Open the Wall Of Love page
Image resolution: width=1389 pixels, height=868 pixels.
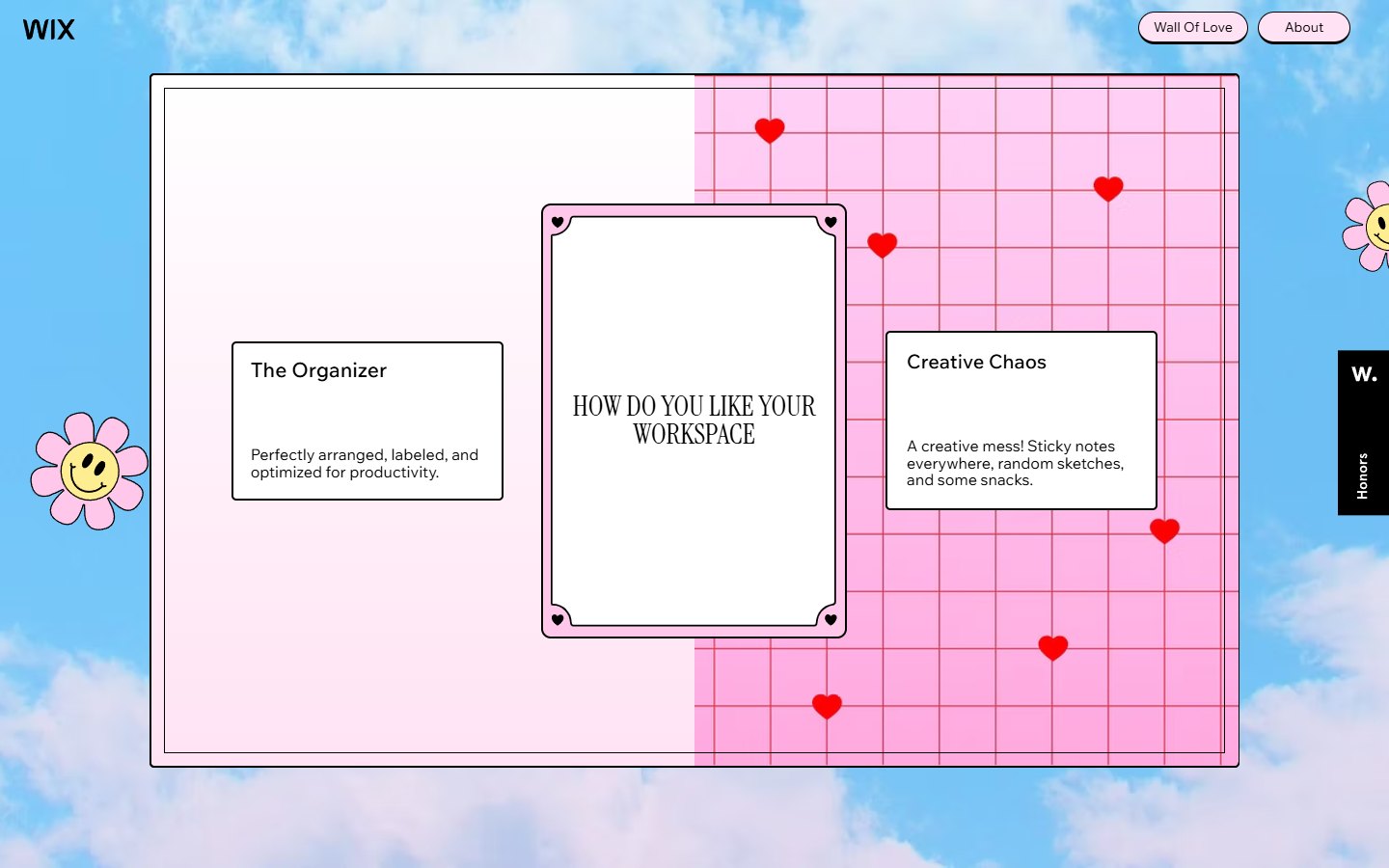click(1193, 27)
